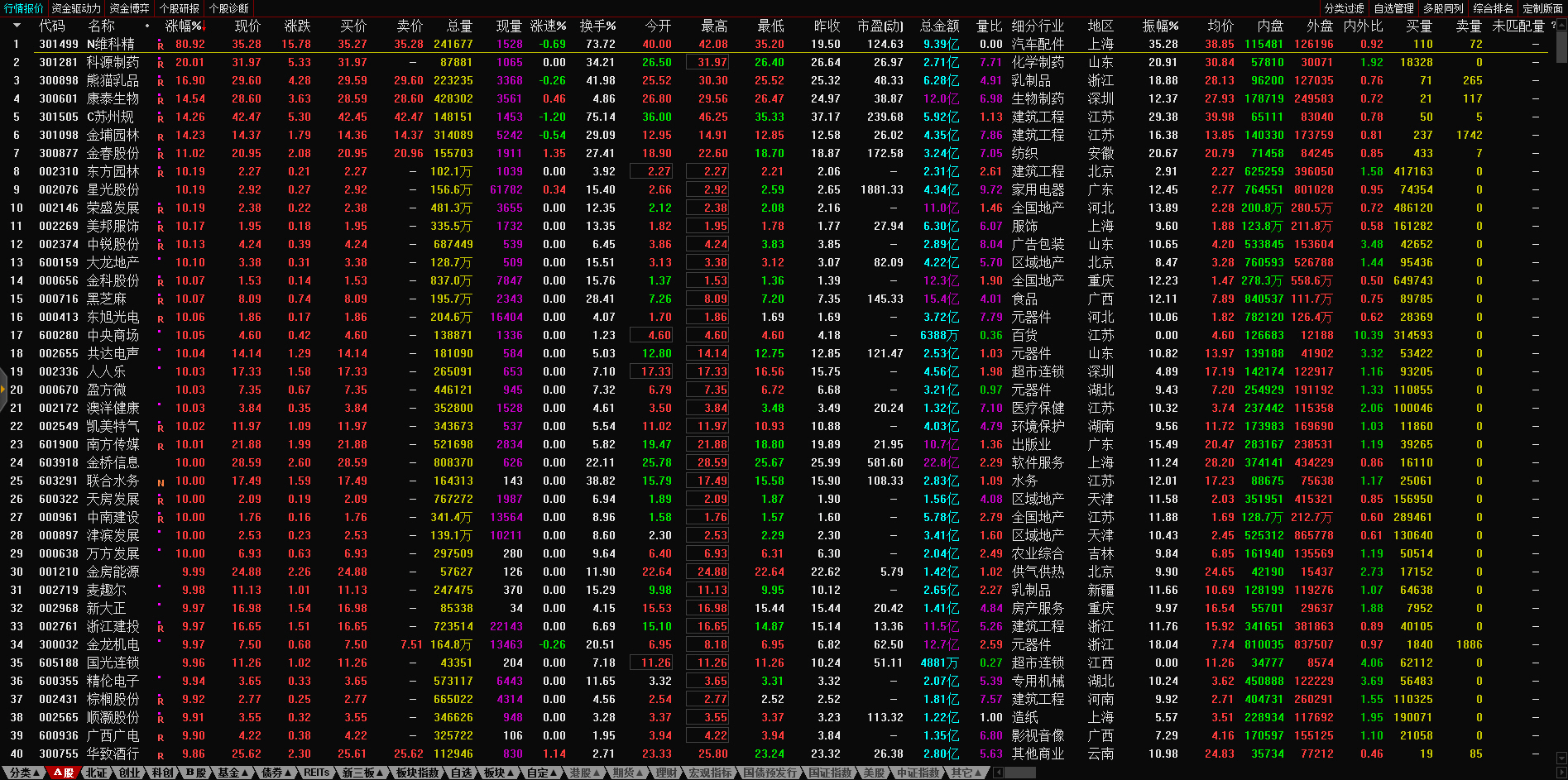Switch to the 创业 bottom tab
The width and height of the screenshot is (1568, 780).
[x=130, y=773]
